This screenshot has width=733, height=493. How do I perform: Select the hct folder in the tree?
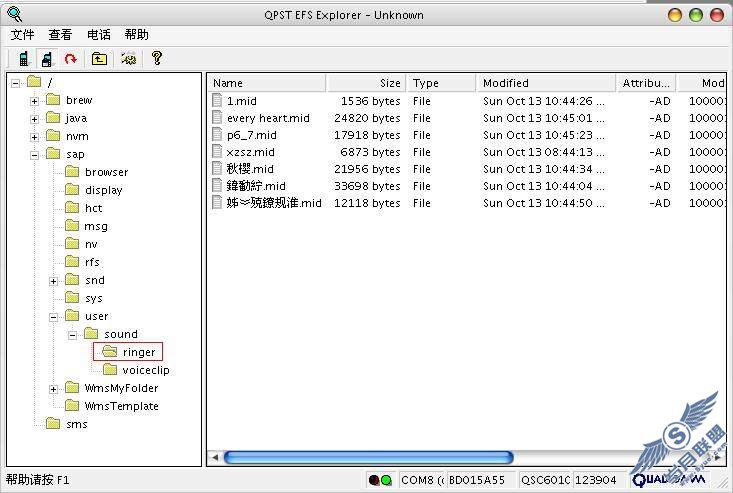tap(93, 208)
